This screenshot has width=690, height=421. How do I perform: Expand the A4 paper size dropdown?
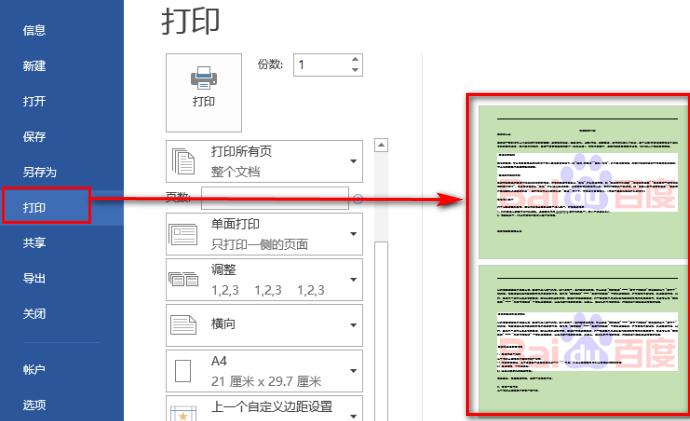pyautogui.click(x=353, y=371)
